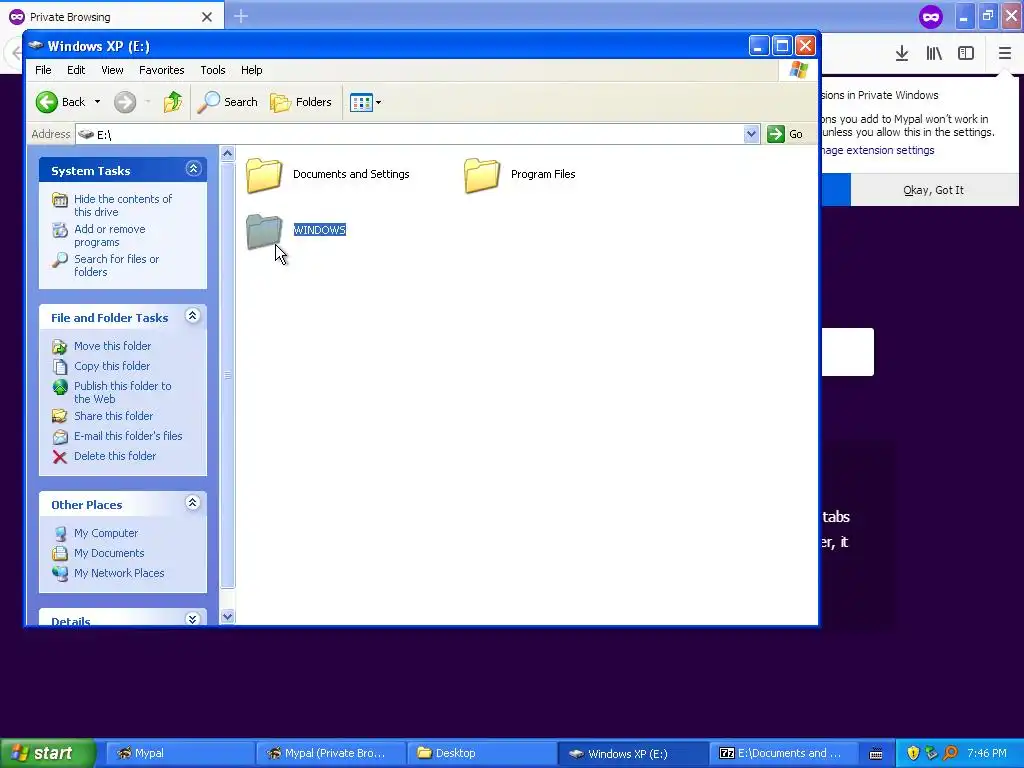Select the WINDOWS folder icon
Viewport: 1024px width, 768px height.
(264, 231)
